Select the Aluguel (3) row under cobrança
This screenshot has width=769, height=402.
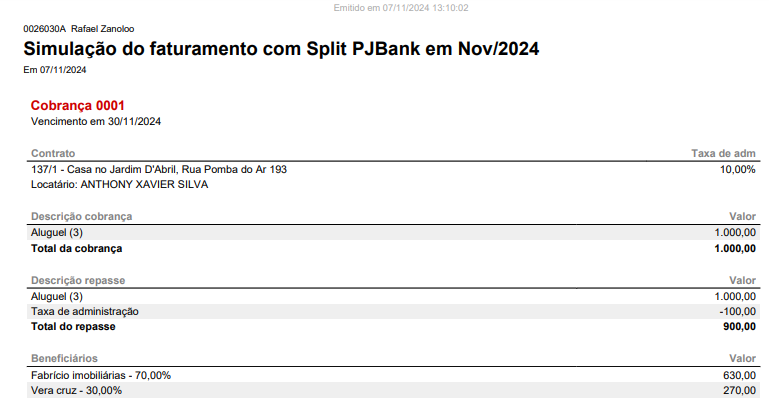(393, 232)
